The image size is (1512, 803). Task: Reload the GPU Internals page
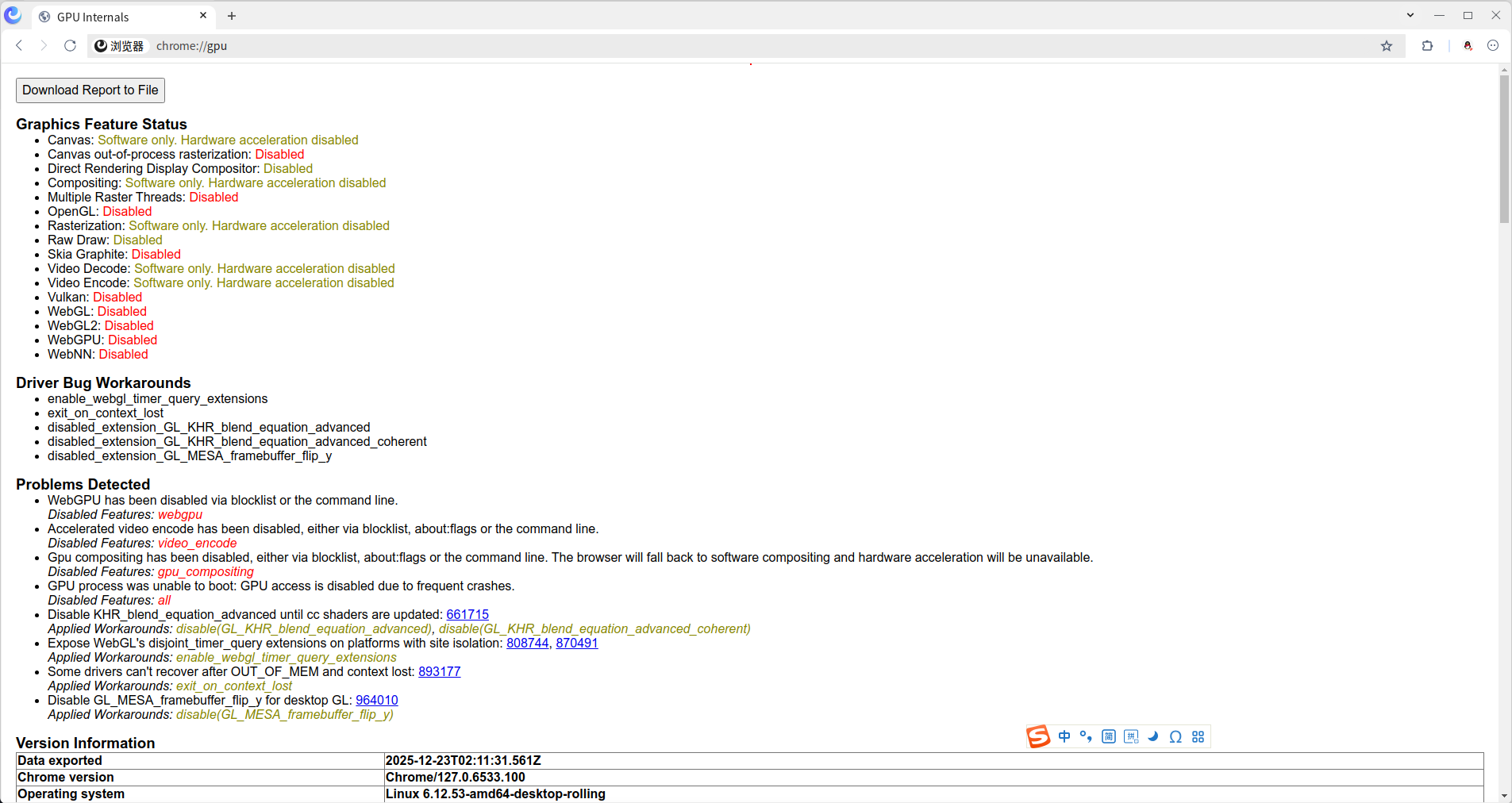[x=70, y=46]
